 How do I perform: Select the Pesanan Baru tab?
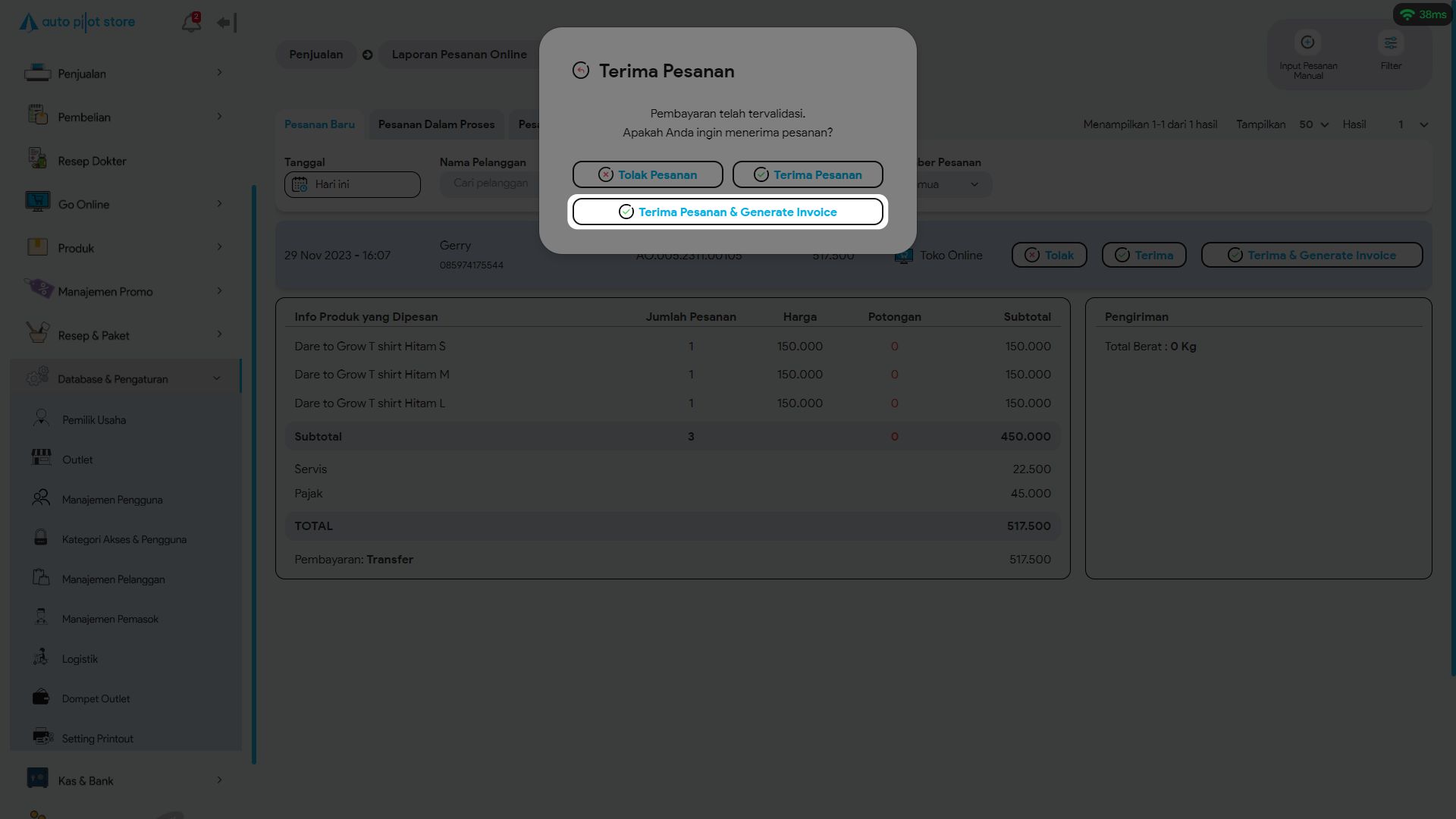319,124
